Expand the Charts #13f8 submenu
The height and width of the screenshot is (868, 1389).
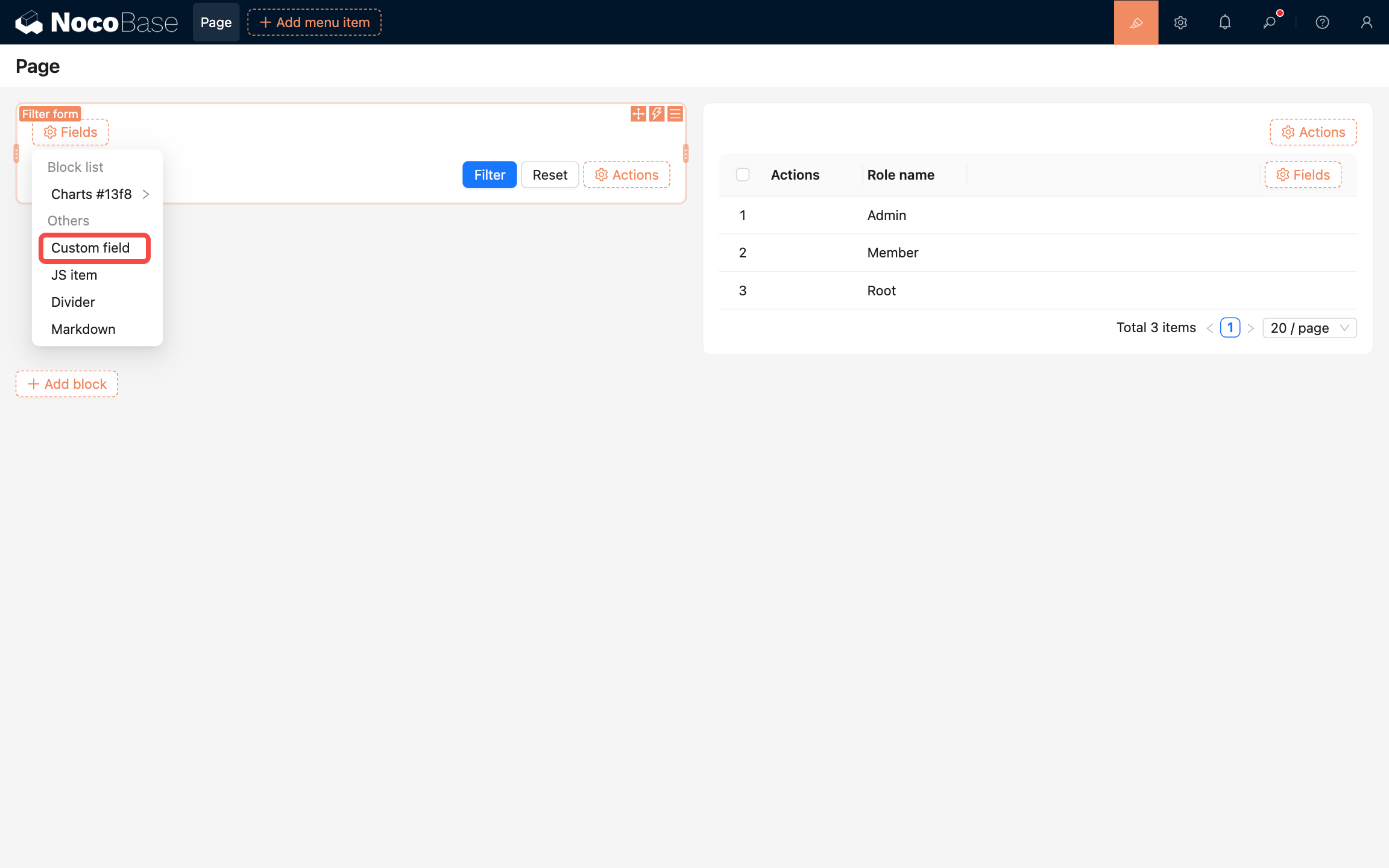point(99,194)
